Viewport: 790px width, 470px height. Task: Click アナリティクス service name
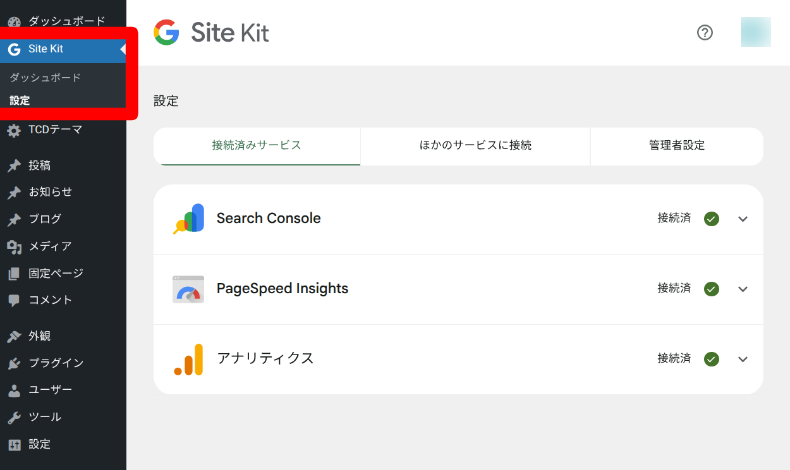265,359
